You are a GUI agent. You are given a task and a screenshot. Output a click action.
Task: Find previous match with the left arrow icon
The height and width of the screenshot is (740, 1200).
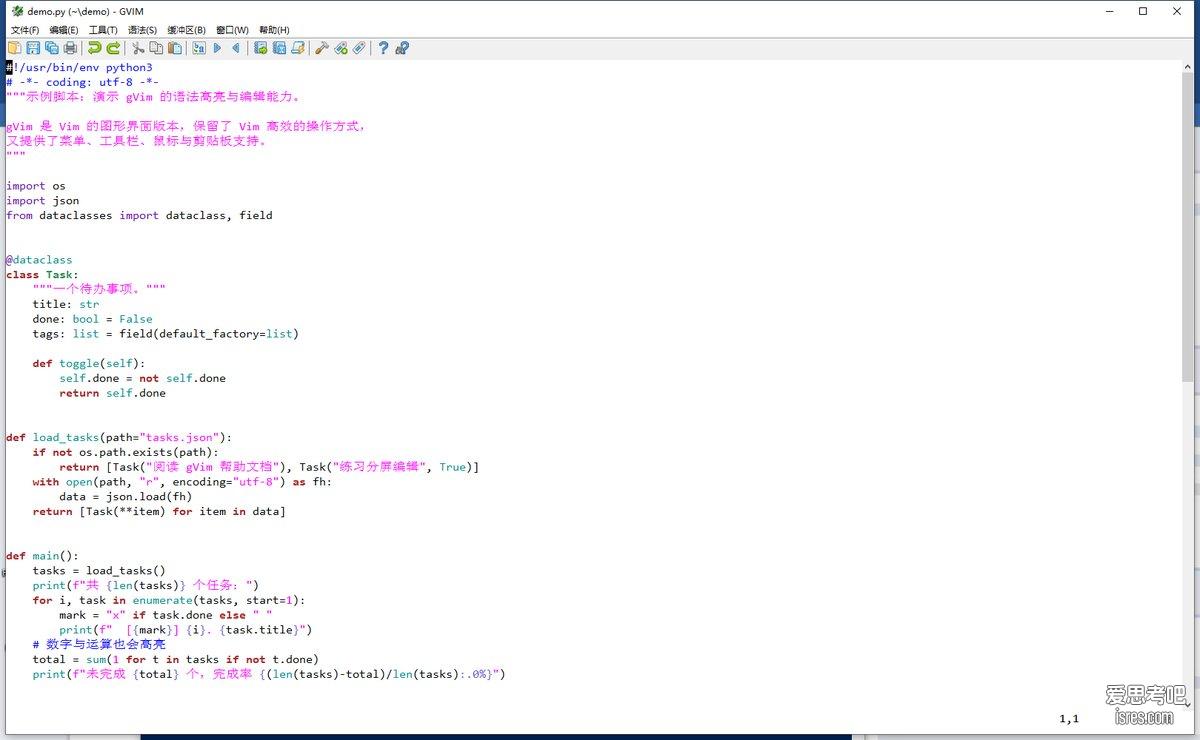click(236, 48)
